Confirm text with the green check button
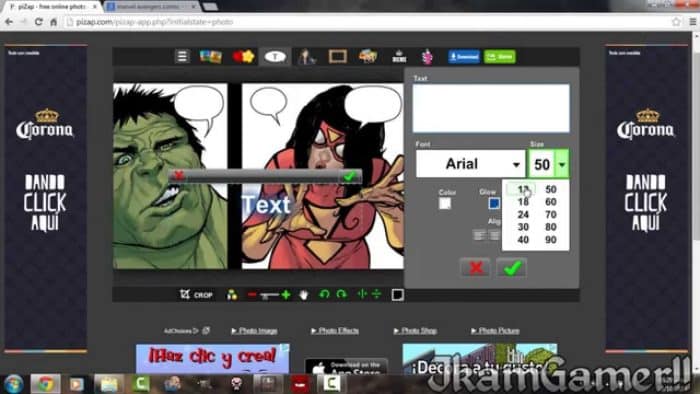 pyautogui.click(x=512, y=268)
